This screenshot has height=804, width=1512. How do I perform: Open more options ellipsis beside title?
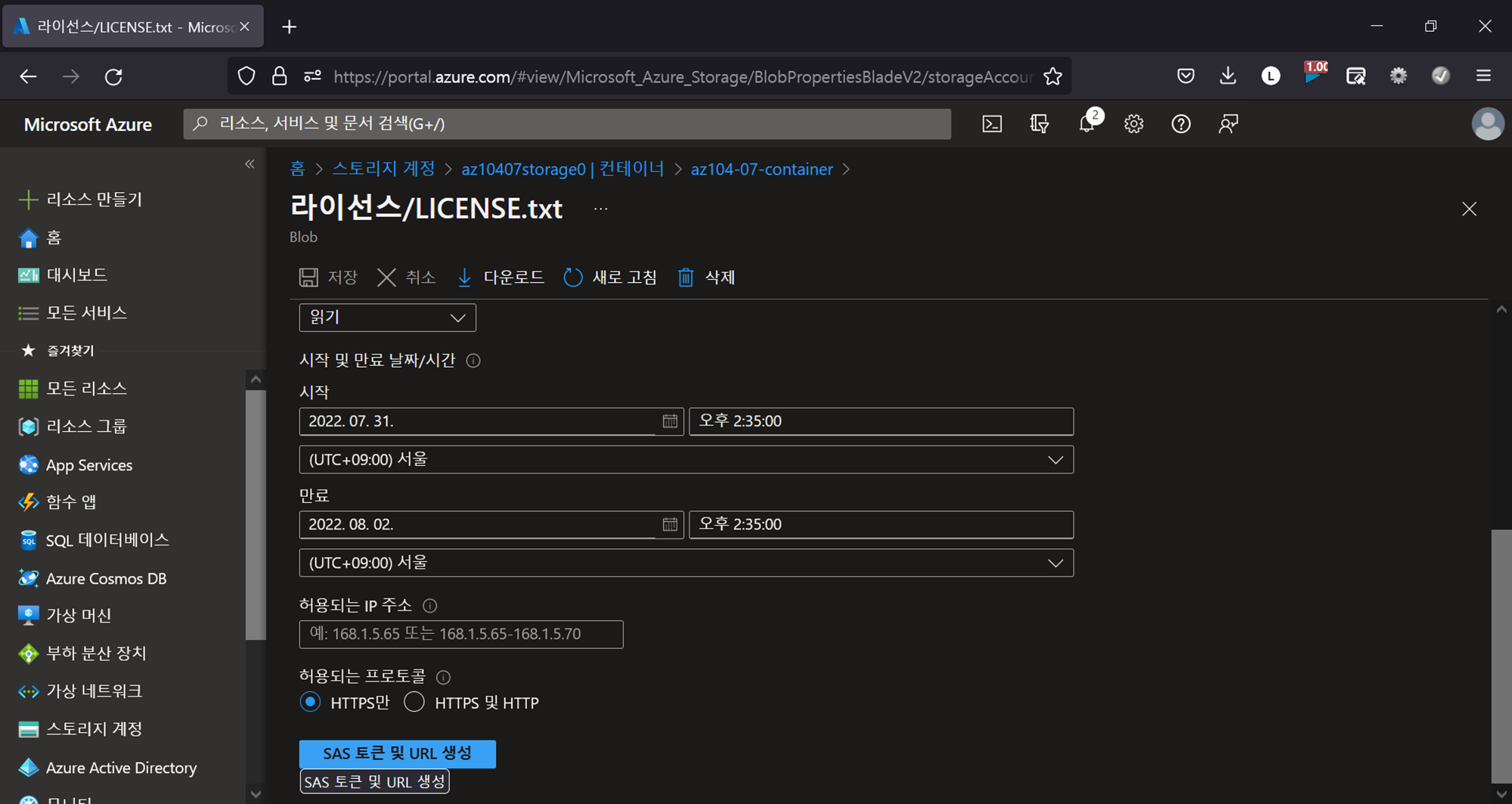[x=600, y=210]
